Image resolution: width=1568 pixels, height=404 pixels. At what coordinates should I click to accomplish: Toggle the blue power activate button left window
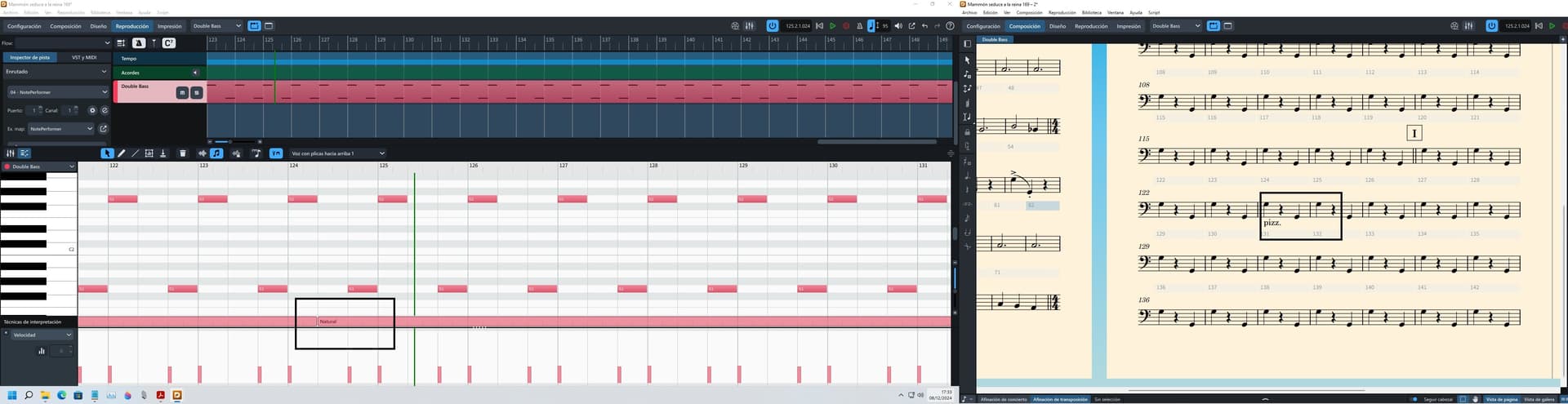(772, 26)
